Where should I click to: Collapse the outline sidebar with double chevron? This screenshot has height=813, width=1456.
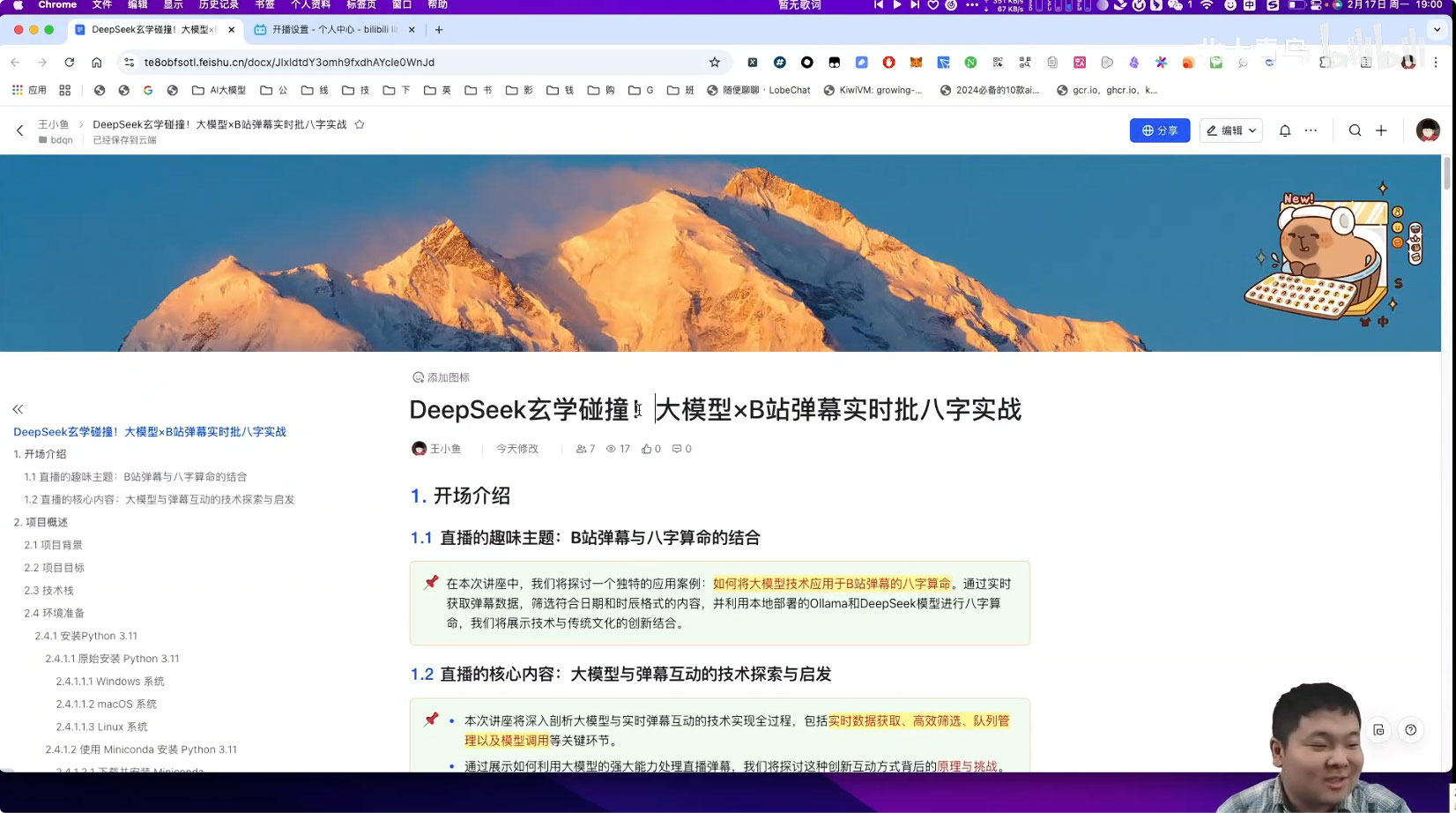coord(18,409)
